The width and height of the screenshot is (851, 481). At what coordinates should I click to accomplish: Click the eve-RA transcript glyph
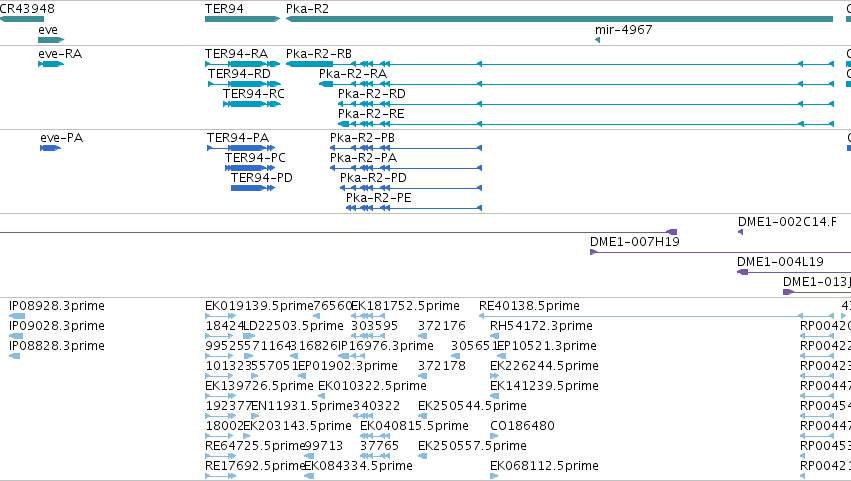coord(51,64)
